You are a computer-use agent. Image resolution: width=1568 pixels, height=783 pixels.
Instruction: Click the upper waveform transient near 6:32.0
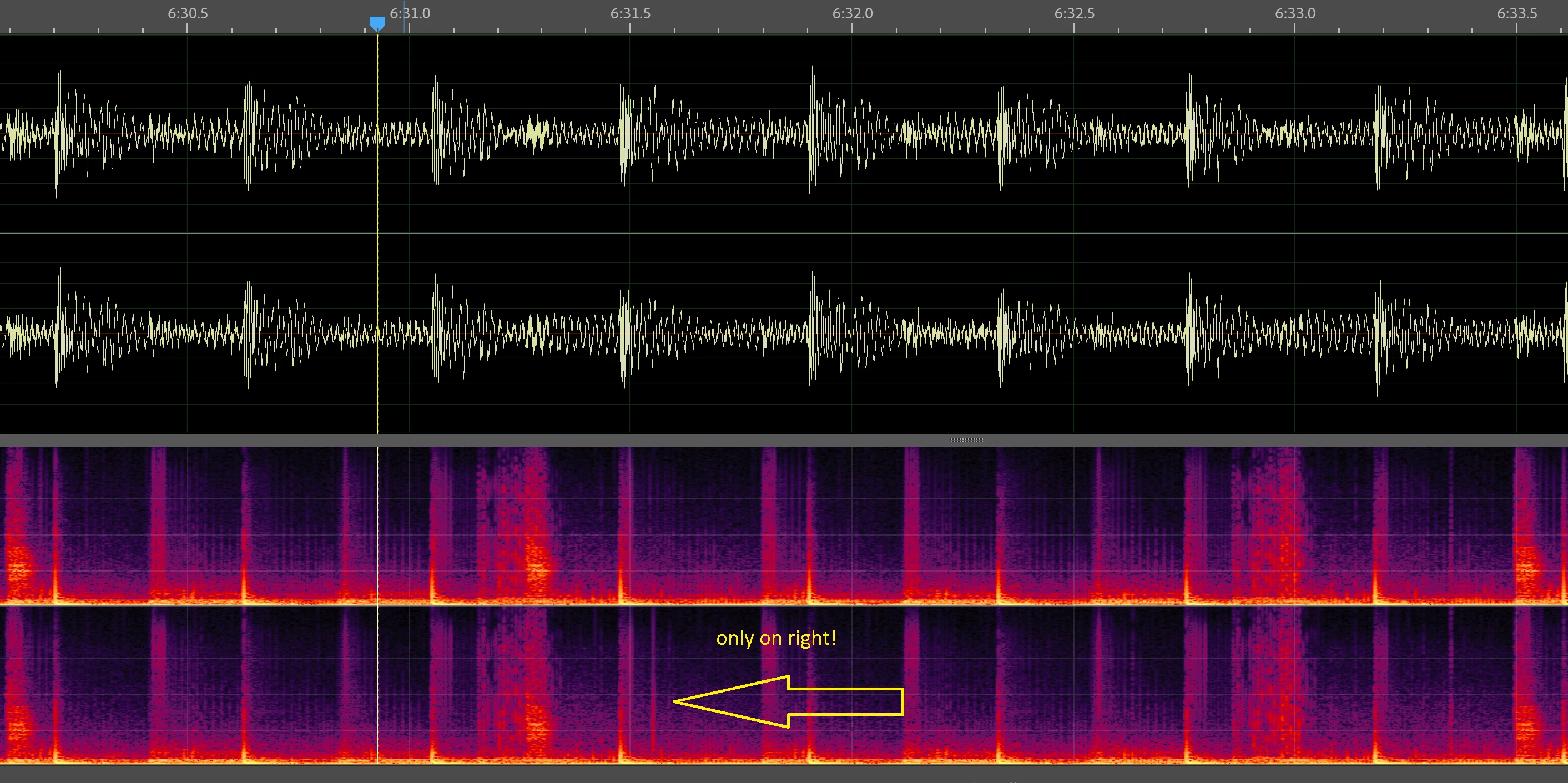[x=813, y=131]
